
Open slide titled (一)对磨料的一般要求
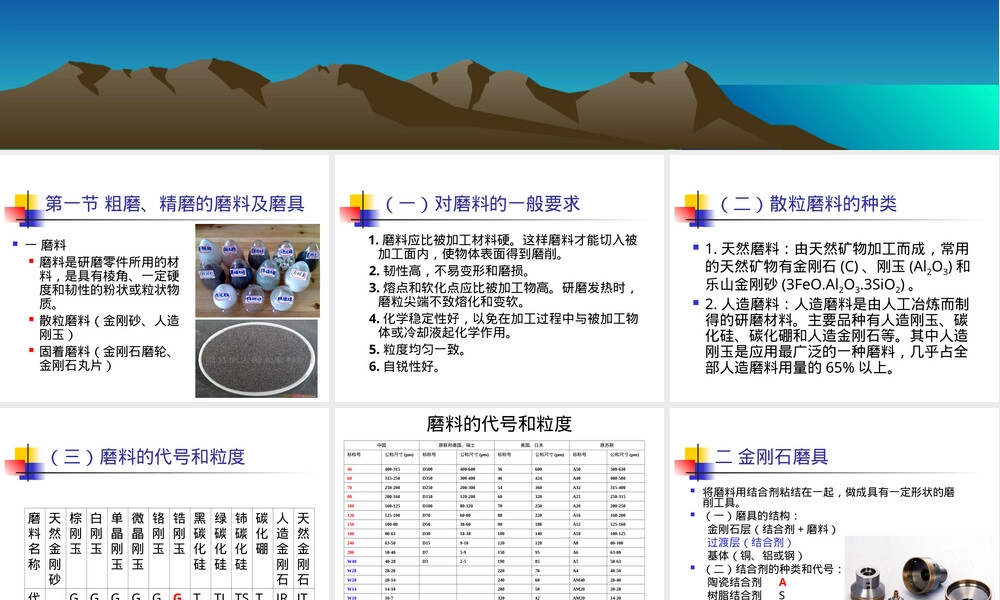pyautogui.click(x=499, y=279)
